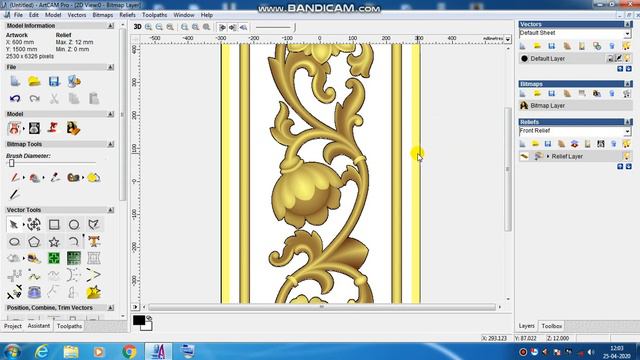Image resolution: width=640 pixels, height=360 pixels.
Task: Click the green Nesting tool icon
Action: point(54,258)
